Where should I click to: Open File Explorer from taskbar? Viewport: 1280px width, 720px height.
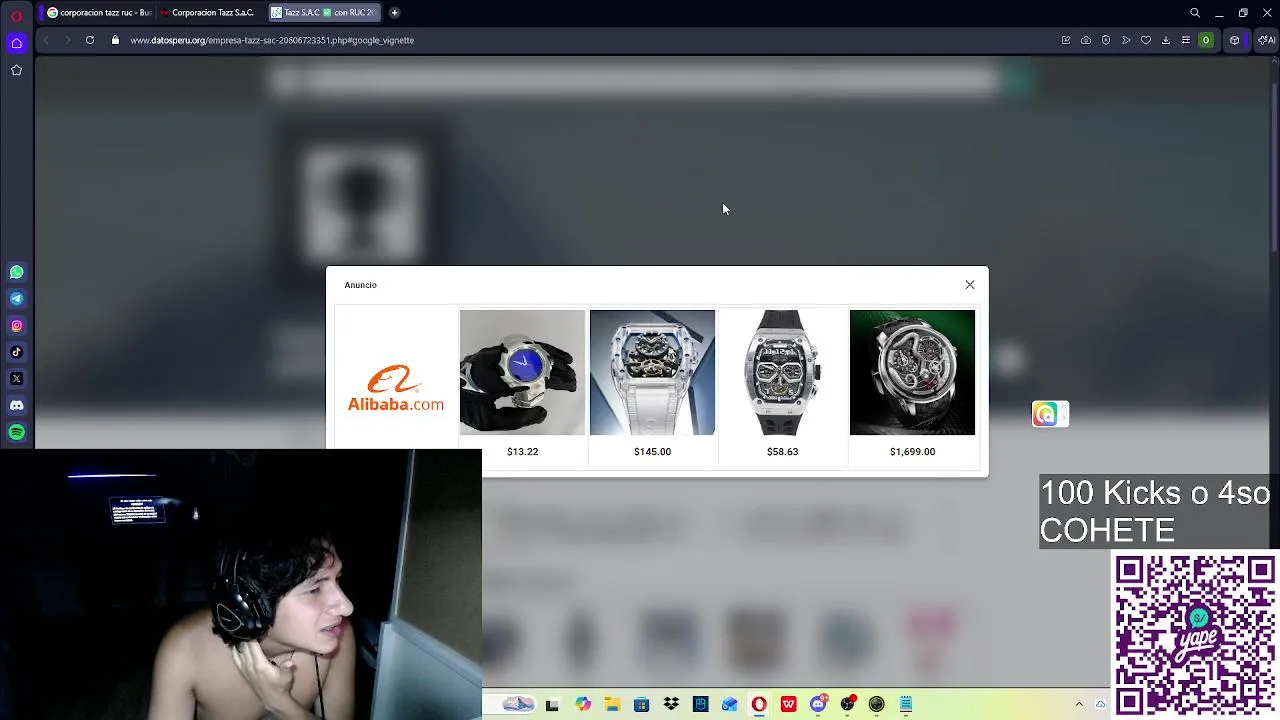(x=612, y=704)
